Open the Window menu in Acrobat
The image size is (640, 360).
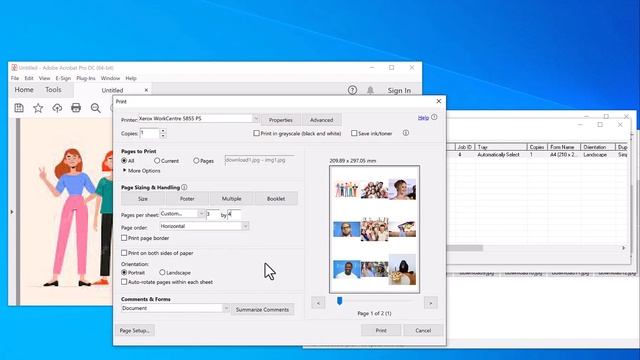[110, 78]
